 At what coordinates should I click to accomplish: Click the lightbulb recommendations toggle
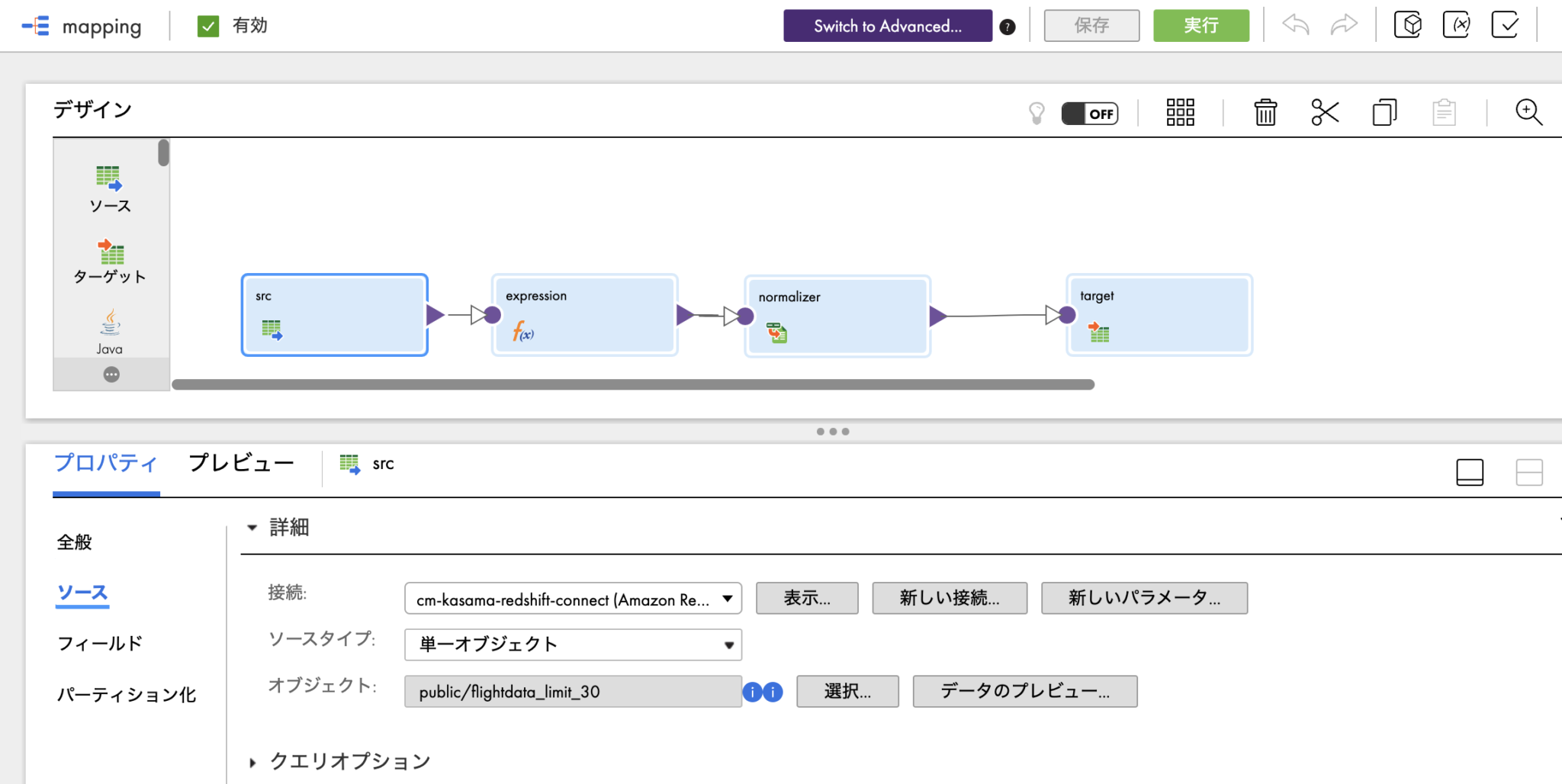pyautogui.click(x=1037, y=112)
